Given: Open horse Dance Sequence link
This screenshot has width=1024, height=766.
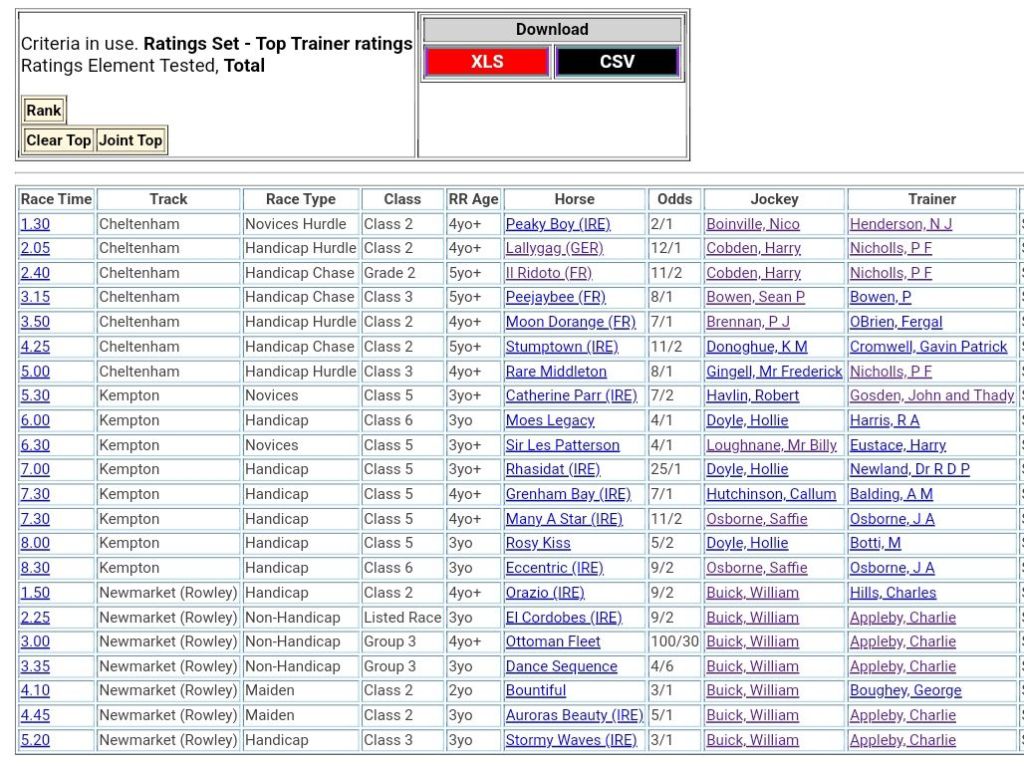Looking at the screenshot, I should [x=561, y=667].
